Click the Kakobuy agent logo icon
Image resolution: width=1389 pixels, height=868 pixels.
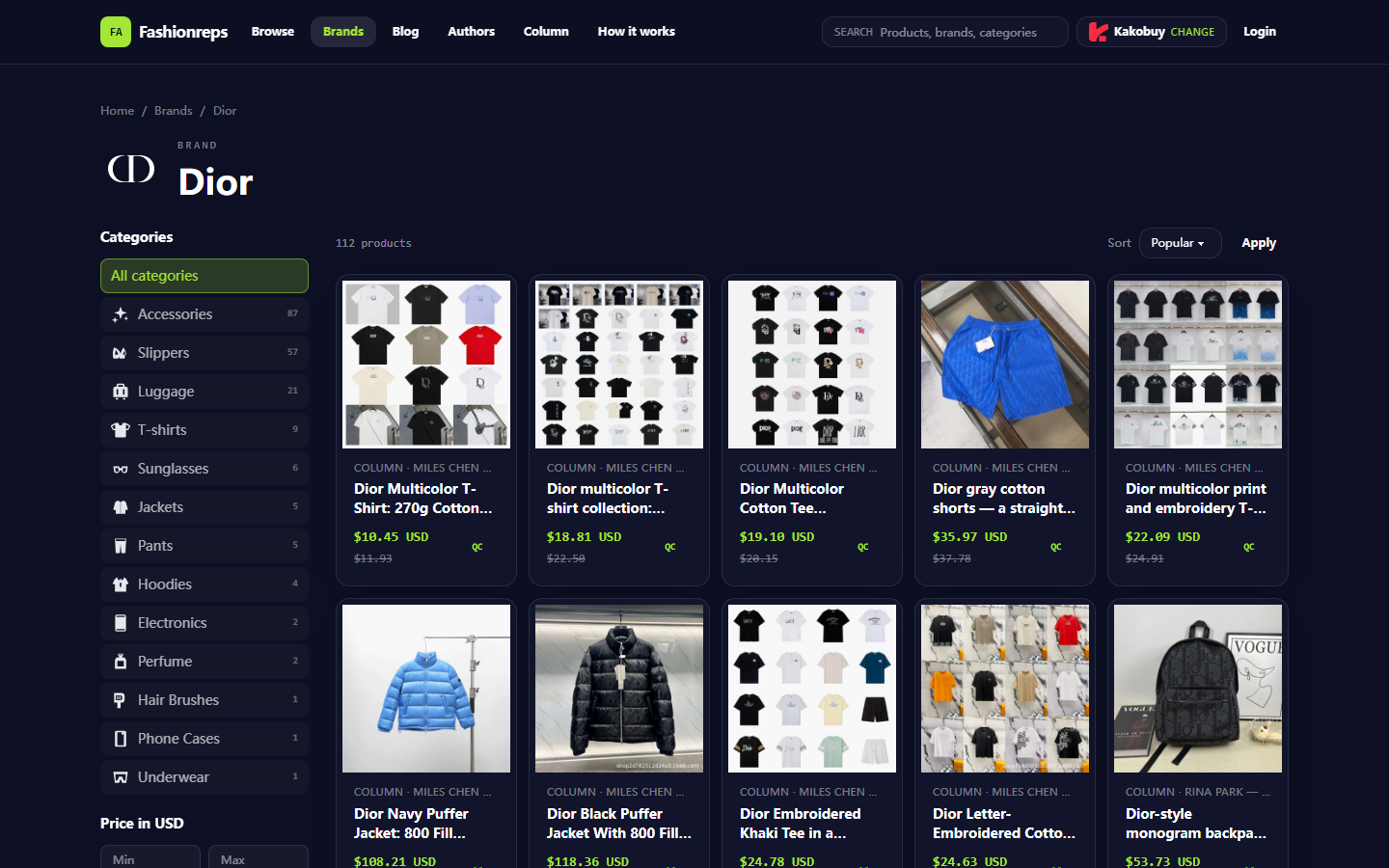(1098, 32)
